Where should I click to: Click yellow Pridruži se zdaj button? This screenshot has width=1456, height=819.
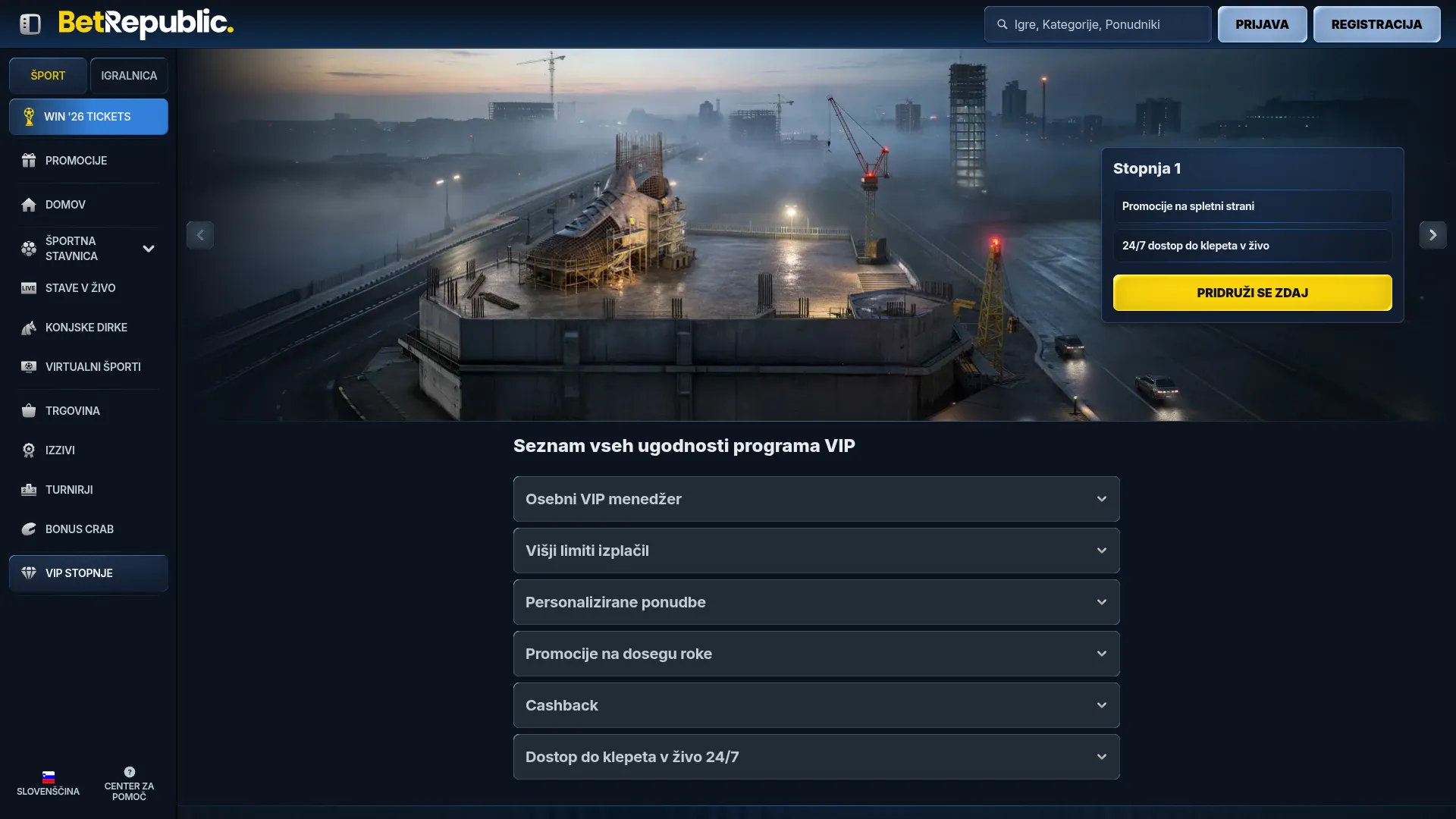click(1253, 293)
